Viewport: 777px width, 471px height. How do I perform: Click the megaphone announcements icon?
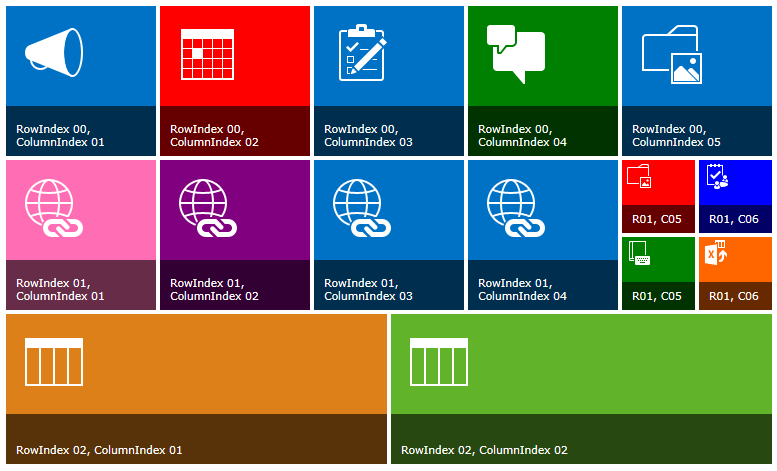pos(54,52)
